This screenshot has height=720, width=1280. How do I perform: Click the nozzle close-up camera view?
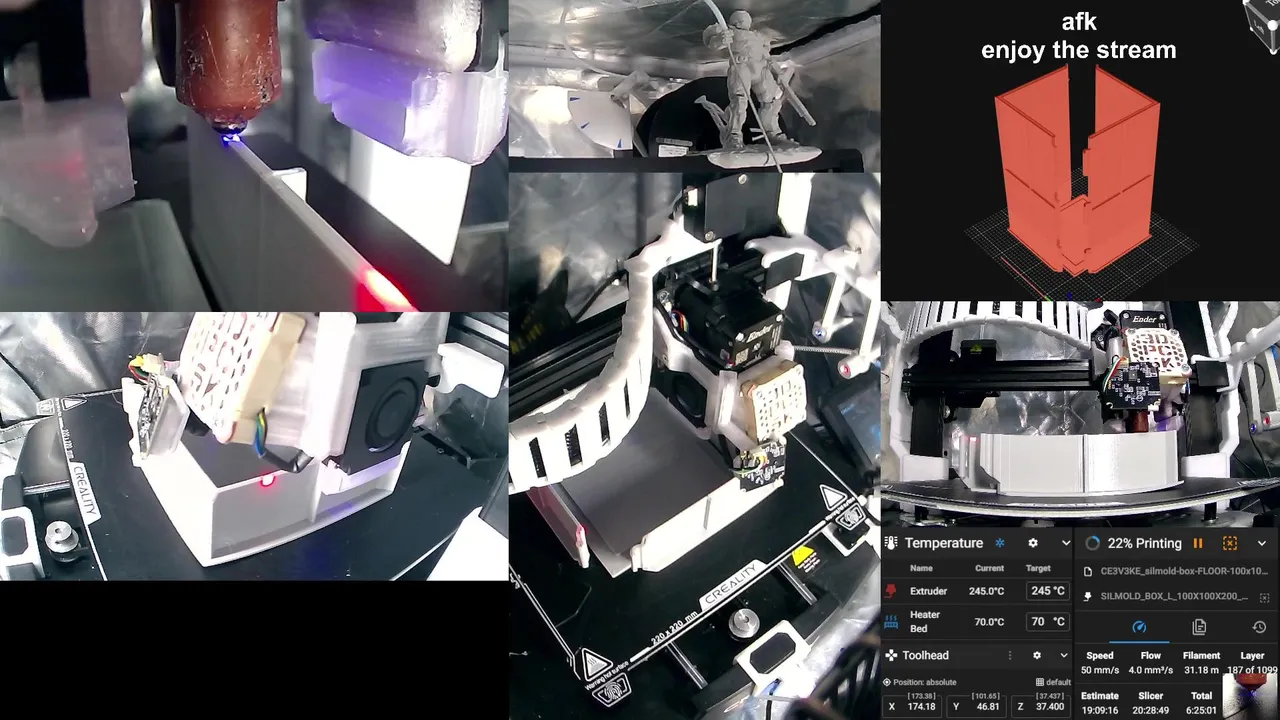click(x=254, y=155)
